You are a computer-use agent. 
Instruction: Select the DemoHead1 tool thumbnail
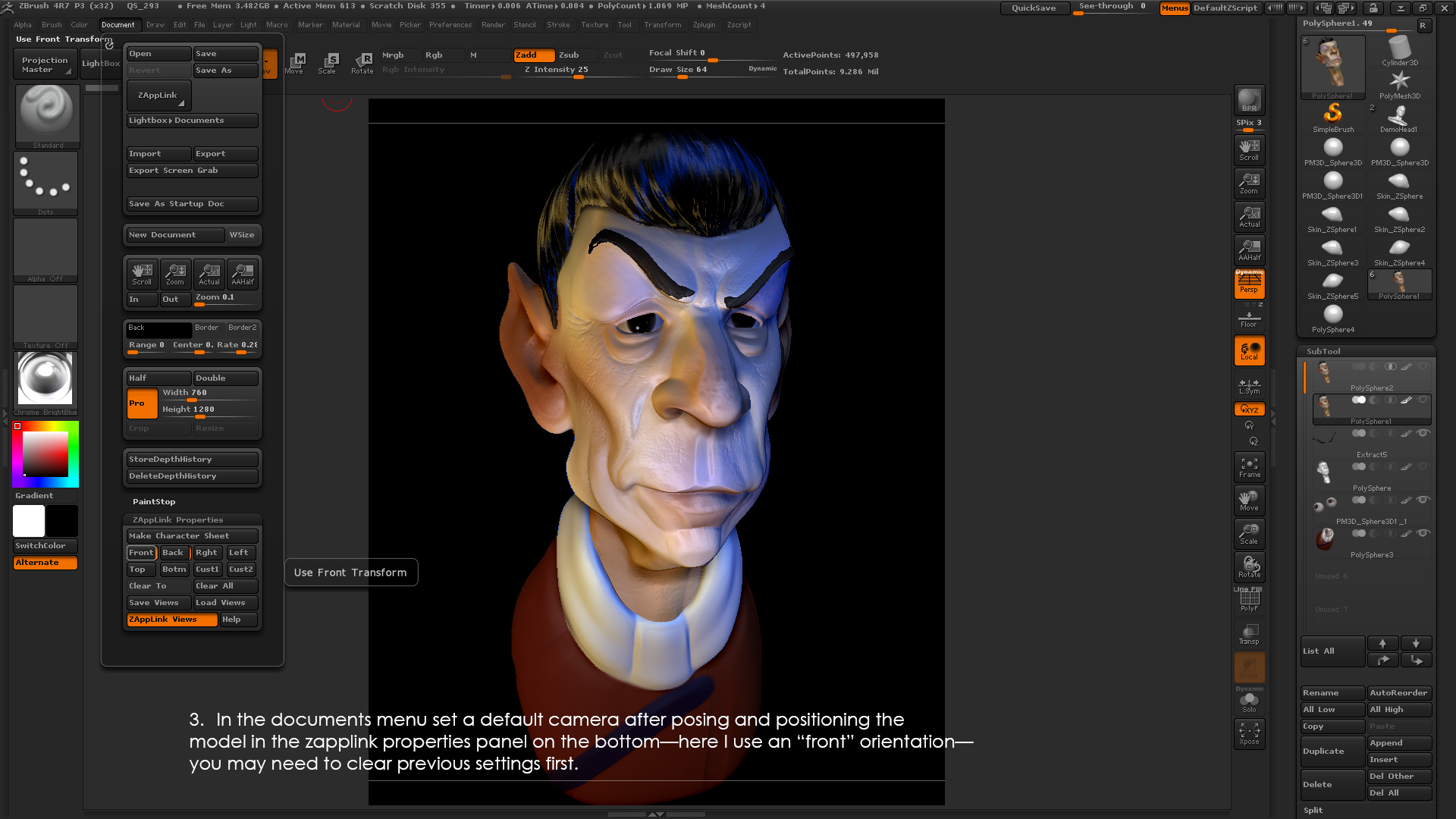[1399, 116]
